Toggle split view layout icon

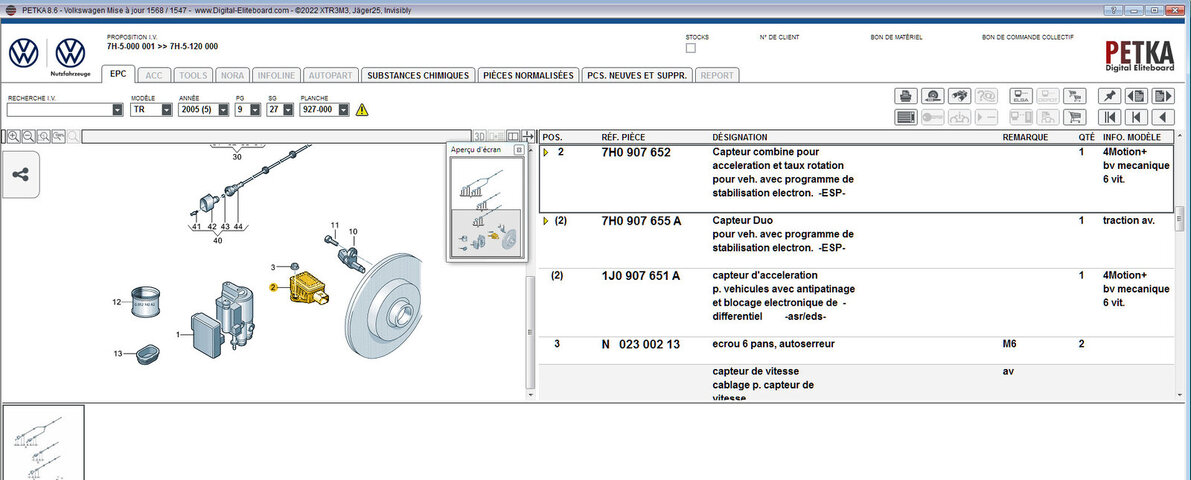(x=513, y=137)
